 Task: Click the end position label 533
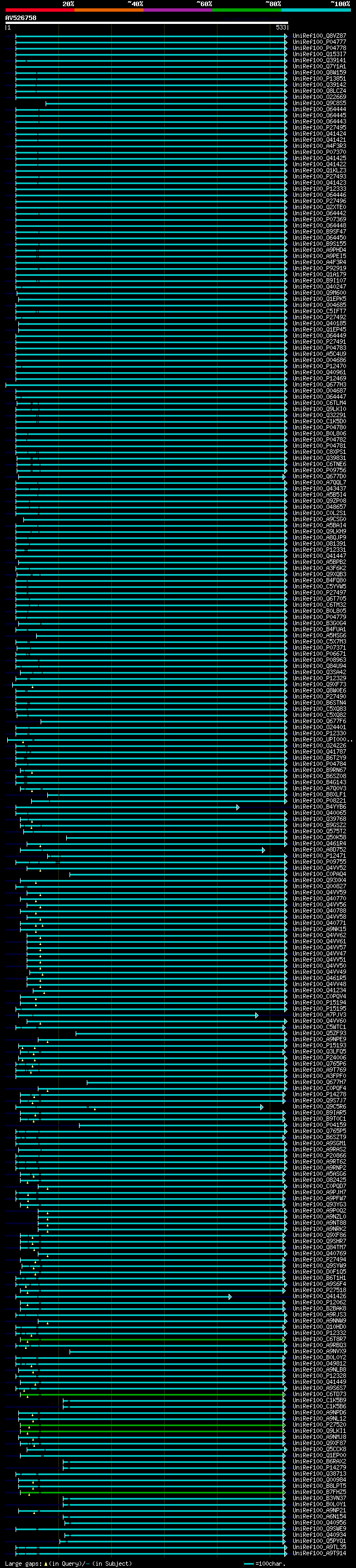[280, 27]
